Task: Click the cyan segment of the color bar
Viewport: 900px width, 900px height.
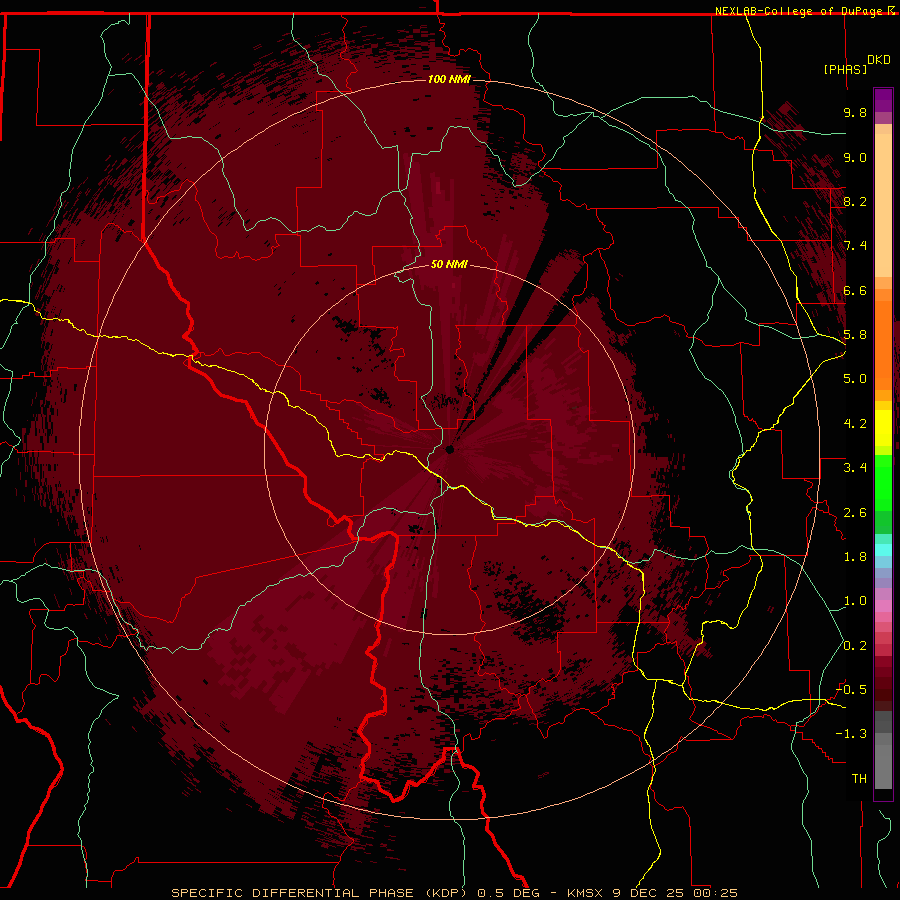Action: coord(883,550)
